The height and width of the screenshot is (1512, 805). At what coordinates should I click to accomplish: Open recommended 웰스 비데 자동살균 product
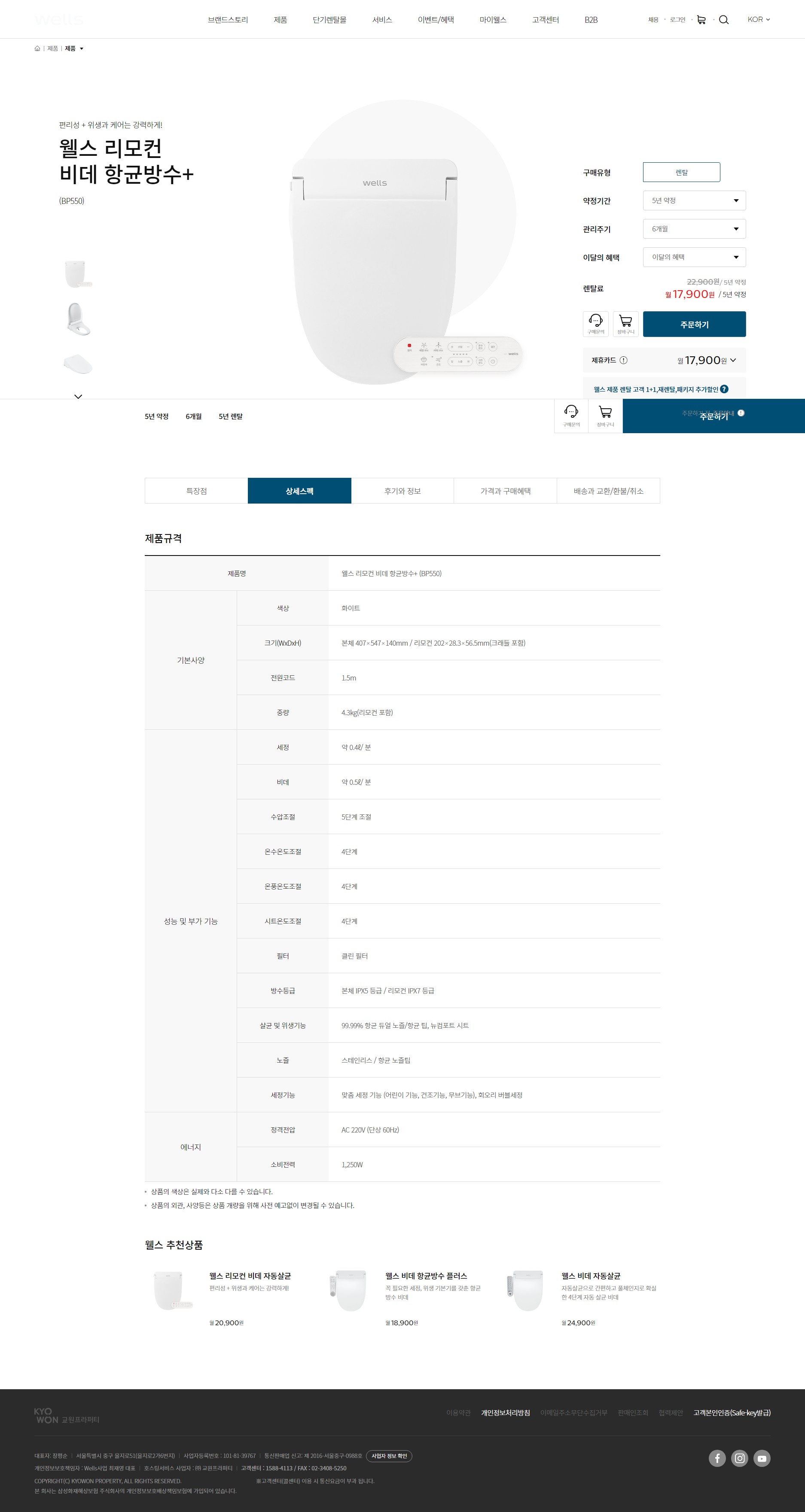591,1275
